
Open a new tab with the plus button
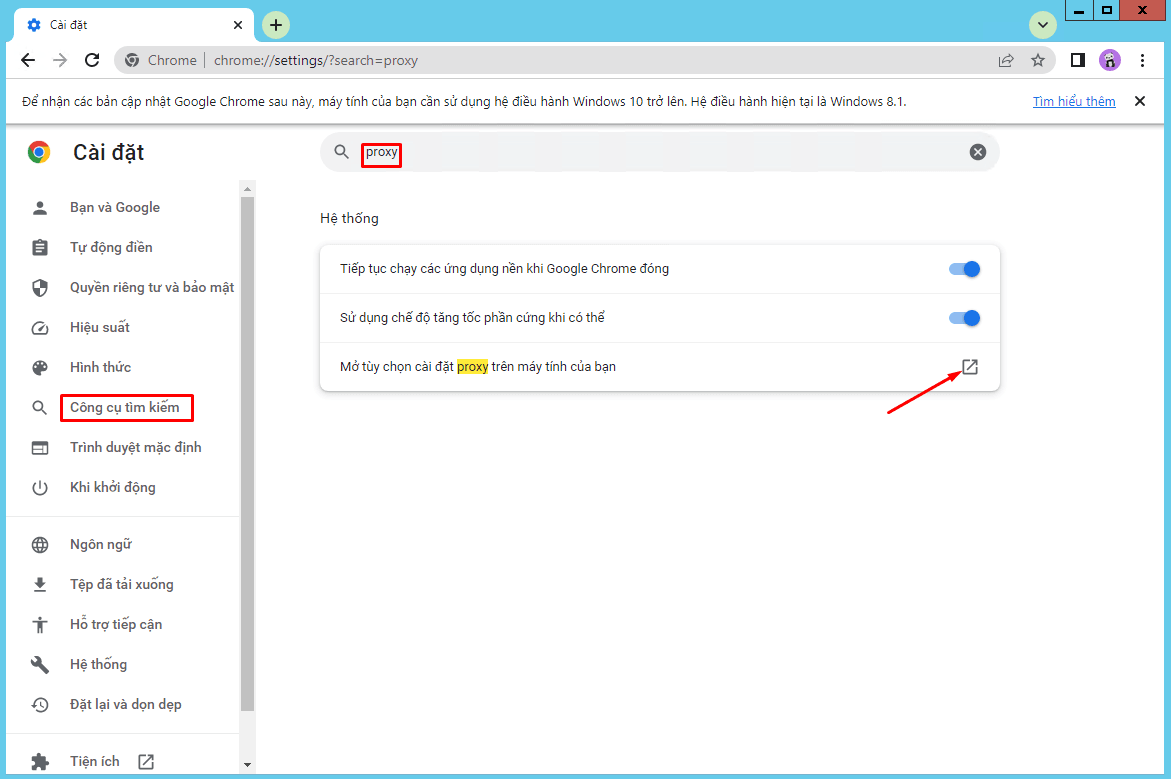tap(276, 25)
